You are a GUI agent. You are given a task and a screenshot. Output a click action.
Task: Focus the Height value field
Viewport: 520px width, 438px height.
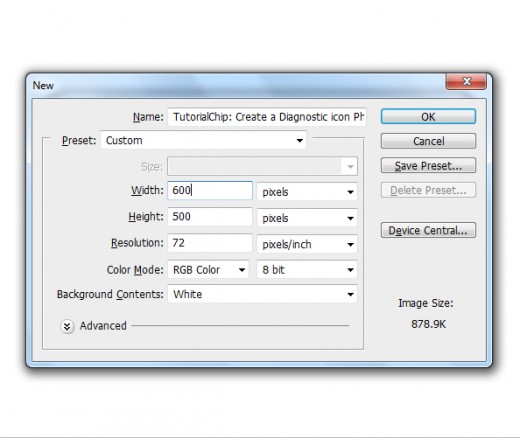point(210,217)
